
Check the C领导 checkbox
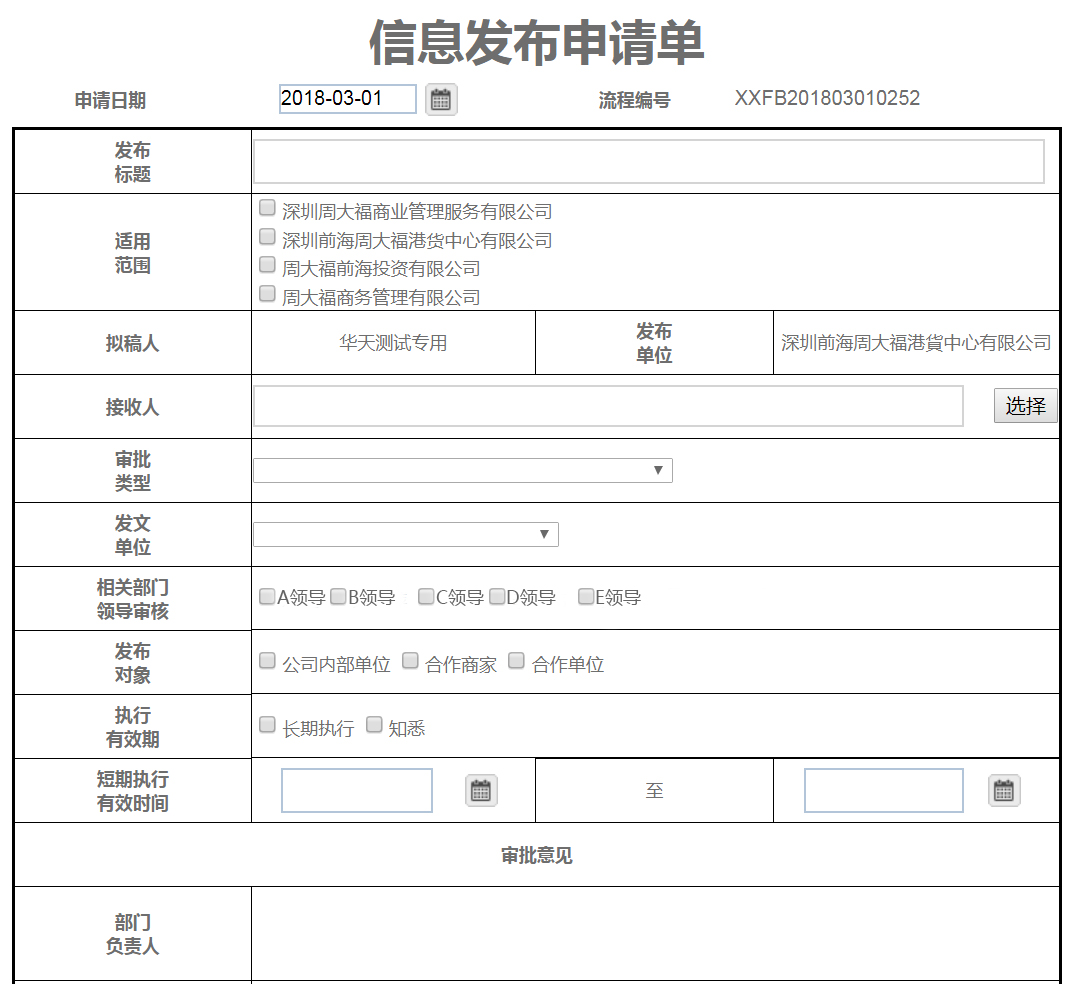tap(428, 595)
